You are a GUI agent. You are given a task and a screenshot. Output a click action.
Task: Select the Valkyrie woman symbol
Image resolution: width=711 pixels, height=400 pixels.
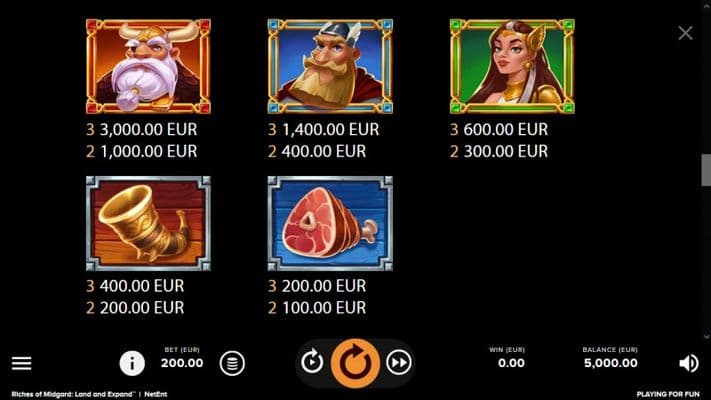point(512,66)
